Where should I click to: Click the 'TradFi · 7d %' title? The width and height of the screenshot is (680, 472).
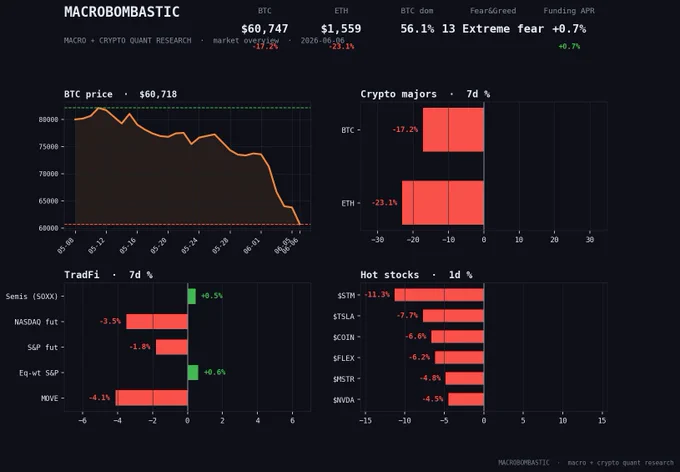click(x=108, y=275)
